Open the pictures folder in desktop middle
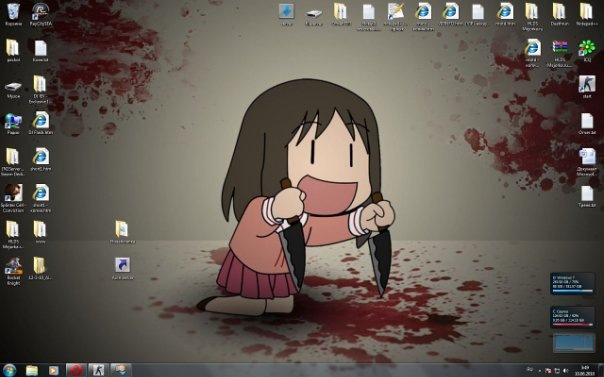604x377 pixels. [x=122, y=232]
